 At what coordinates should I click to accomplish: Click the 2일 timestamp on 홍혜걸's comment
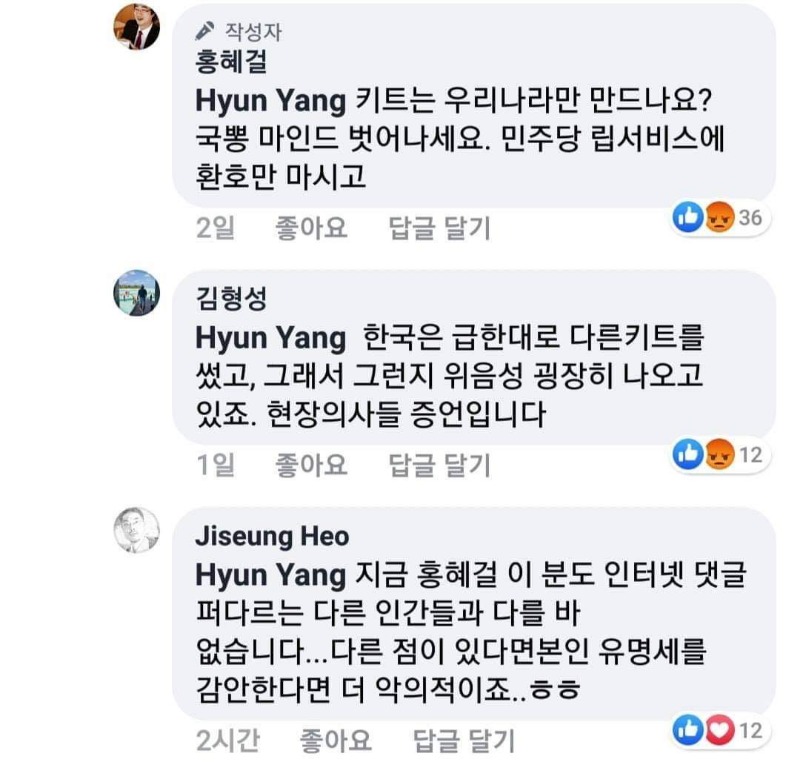pyautogui.click(x=214, y=228)
